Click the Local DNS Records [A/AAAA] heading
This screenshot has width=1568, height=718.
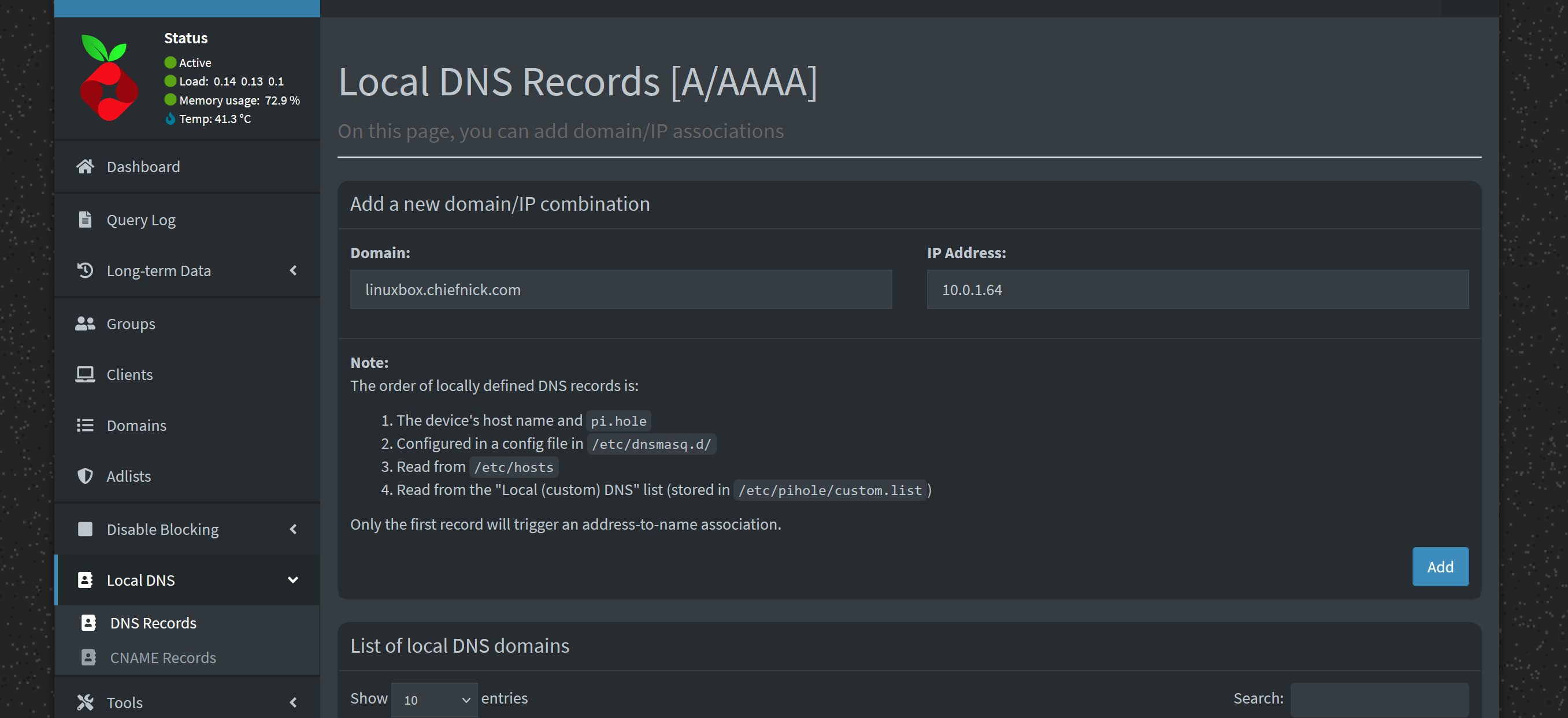pos(577,81)
